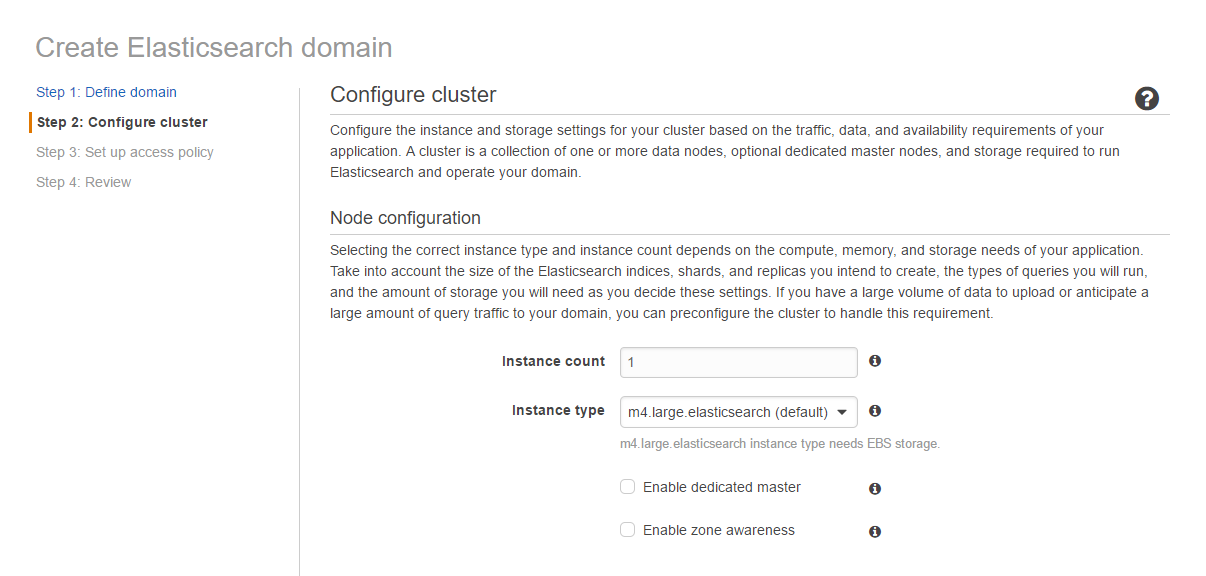Click the Node configuration section heading
Image resolution: width=1206 pixels, height=576 pixels.
[405, 218]
